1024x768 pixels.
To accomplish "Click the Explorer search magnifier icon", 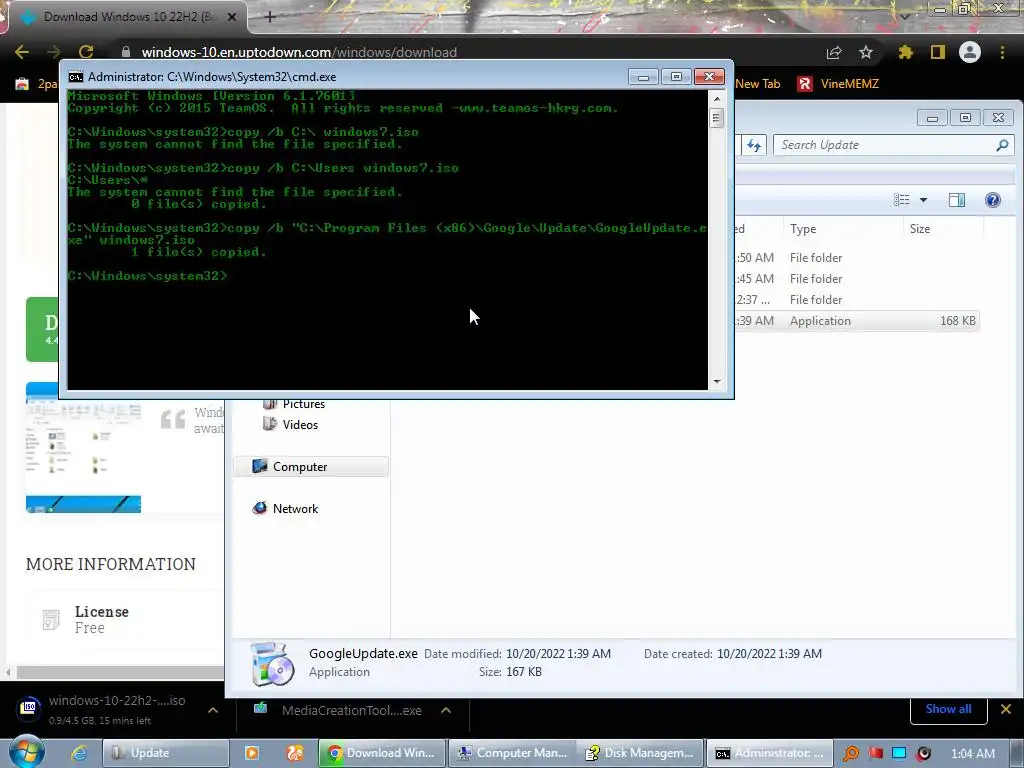I will (1002, 145).
